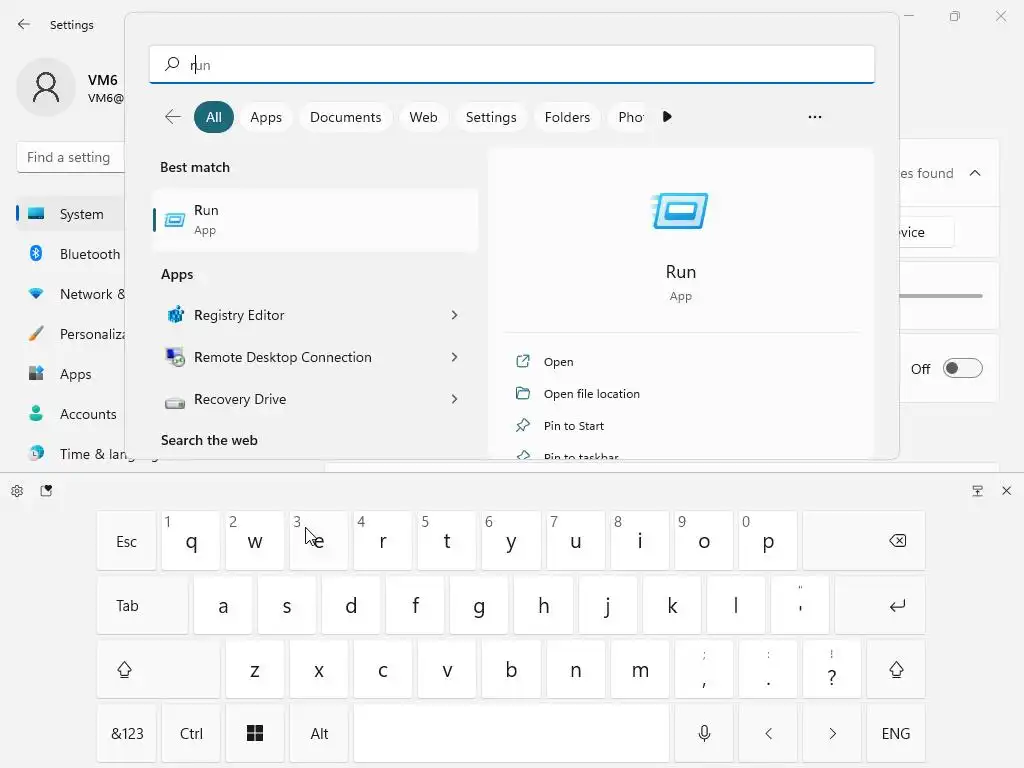The height and width of the screenshot is (768, 1024).
Task: Click the Registry Editor icon
Action: point(175,315)
